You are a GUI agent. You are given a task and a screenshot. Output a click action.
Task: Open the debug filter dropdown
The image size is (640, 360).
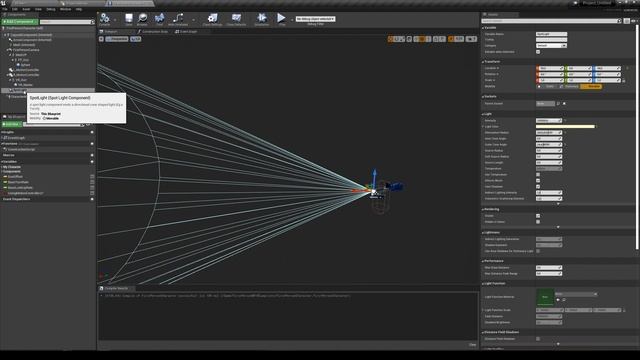(316, 19)
